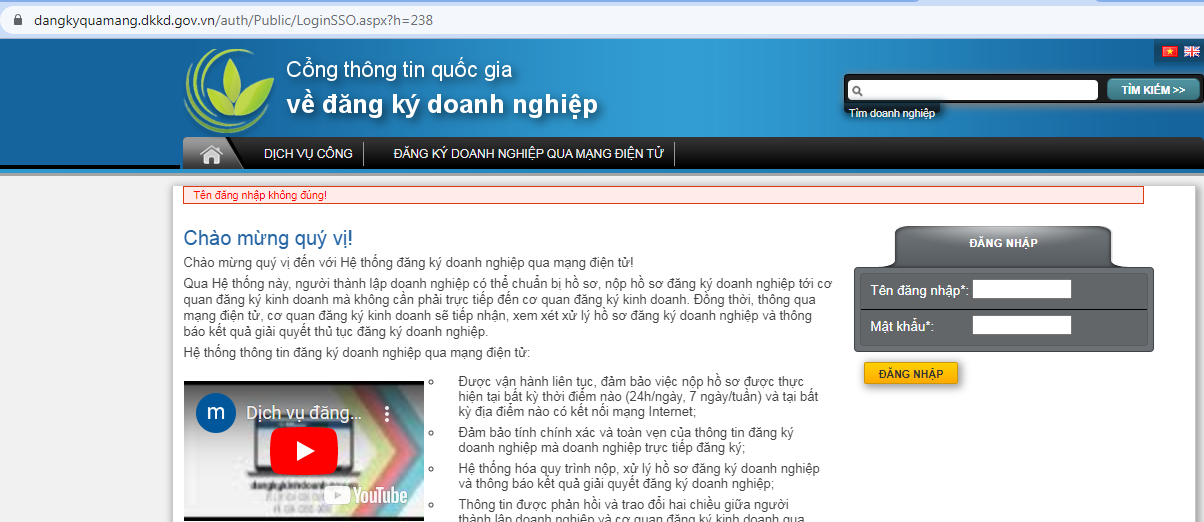This screenshot has width=1204, height=522.
Task: Click the magnifier icon in search box
Action: tap(857, 90)
